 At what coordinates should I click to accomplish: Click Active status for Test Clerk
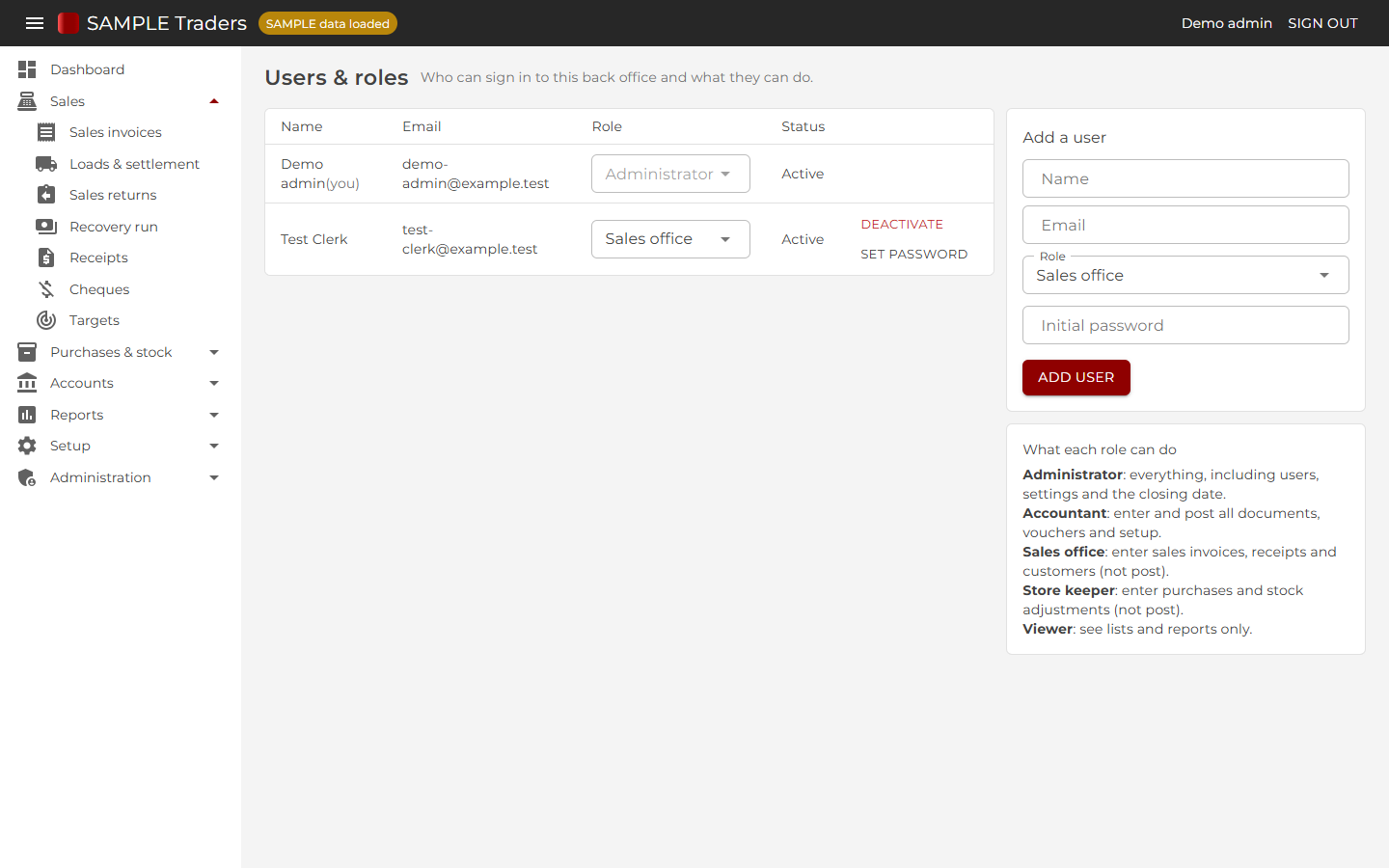click(x=803, y=239)
